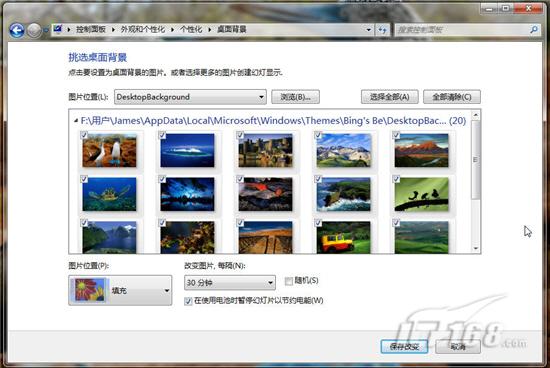Open the 填充 picture position dropdown

[x=120, y=290]
